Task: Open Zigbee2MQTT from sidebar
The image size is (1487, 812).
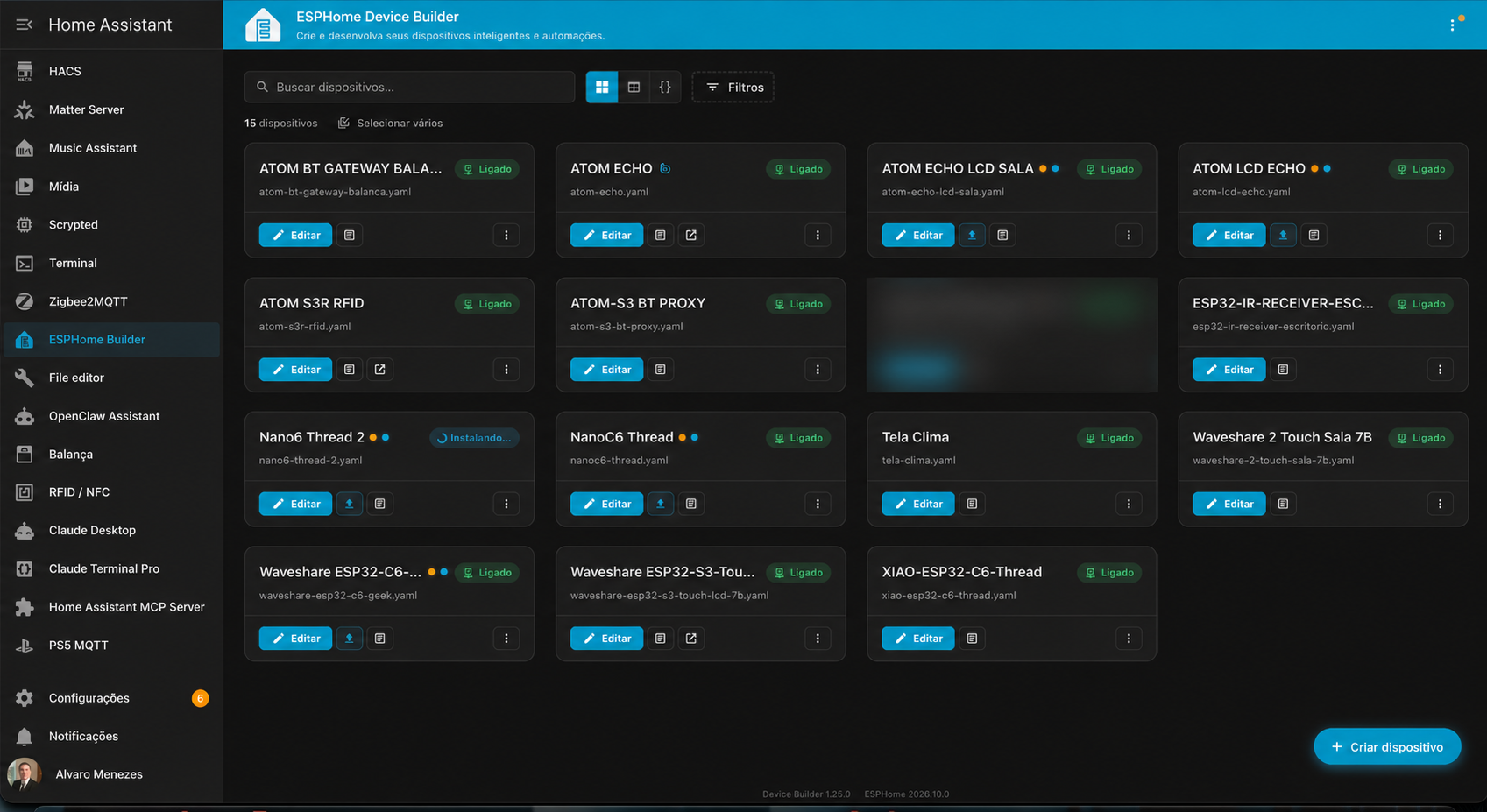Action: (111, 301)
